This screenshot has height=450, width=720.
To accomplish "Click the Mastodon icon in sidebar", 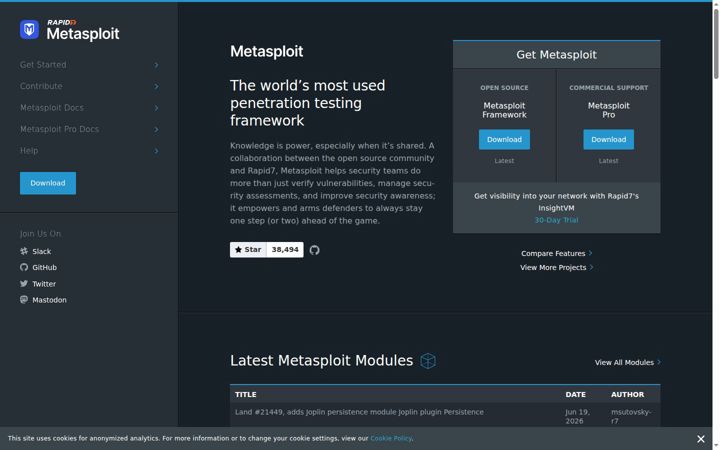I will click(x=24, y=300).
